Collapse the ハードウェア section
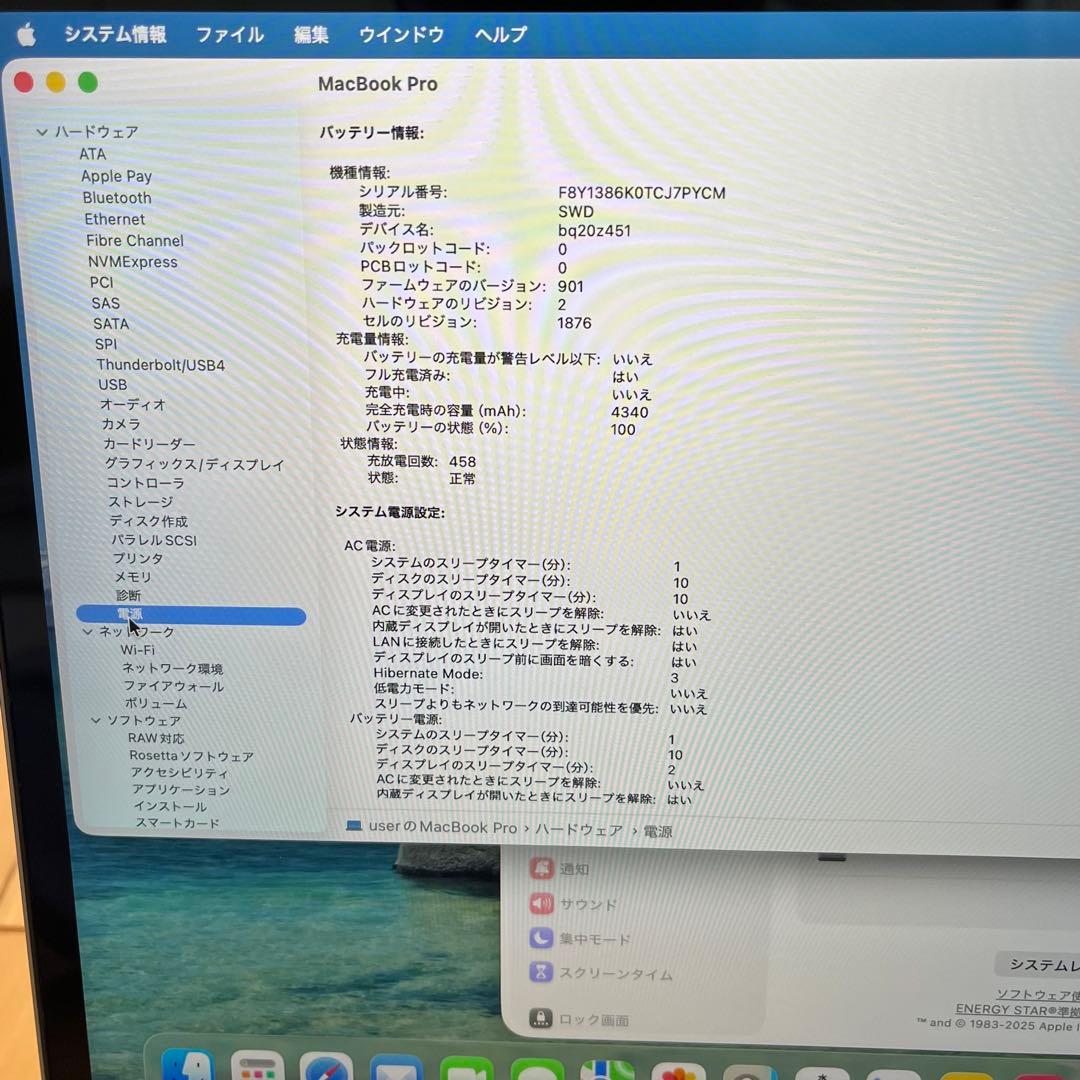 coord(42,131)
